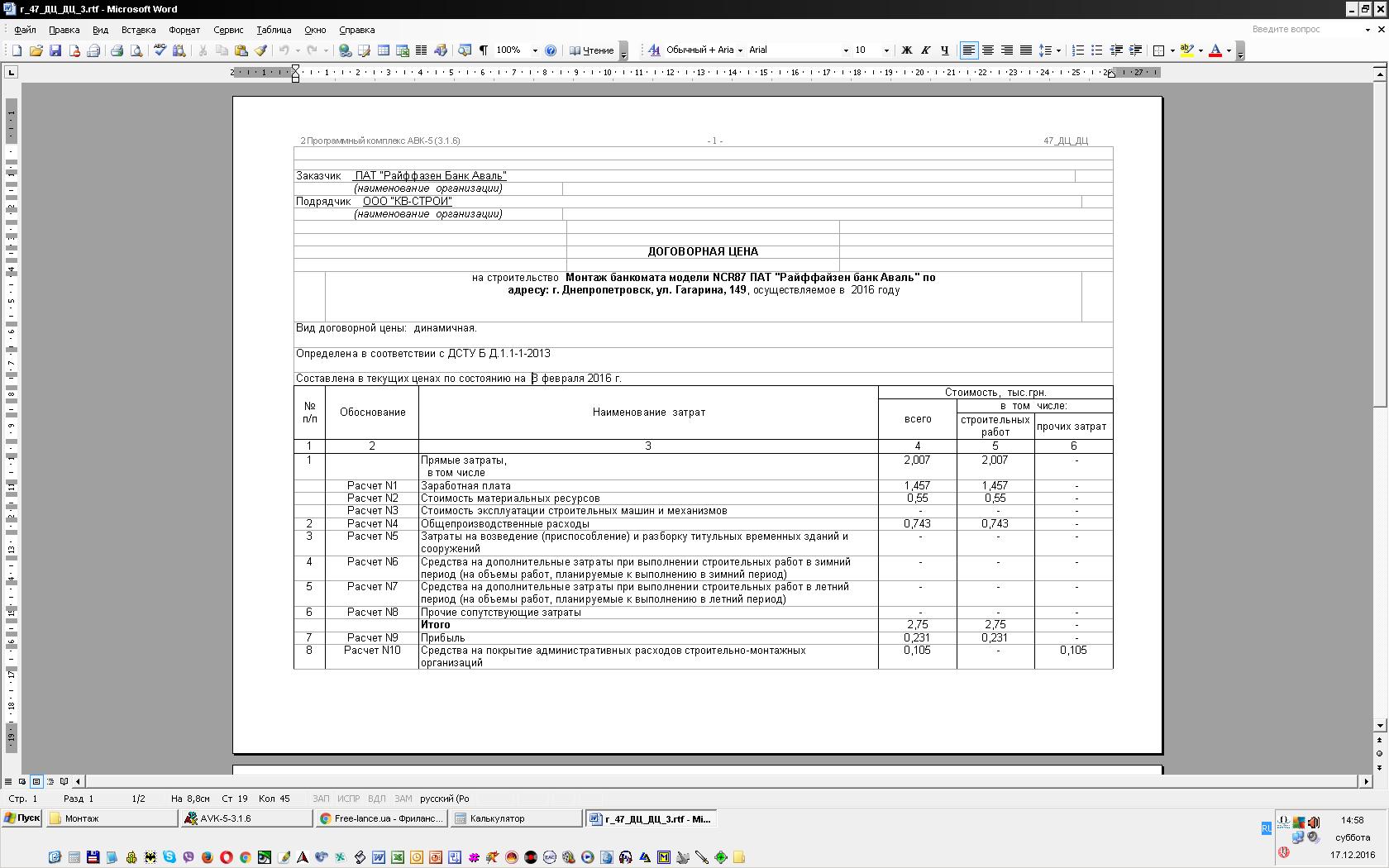Click the Skype icon in Quick Launch

169,857
